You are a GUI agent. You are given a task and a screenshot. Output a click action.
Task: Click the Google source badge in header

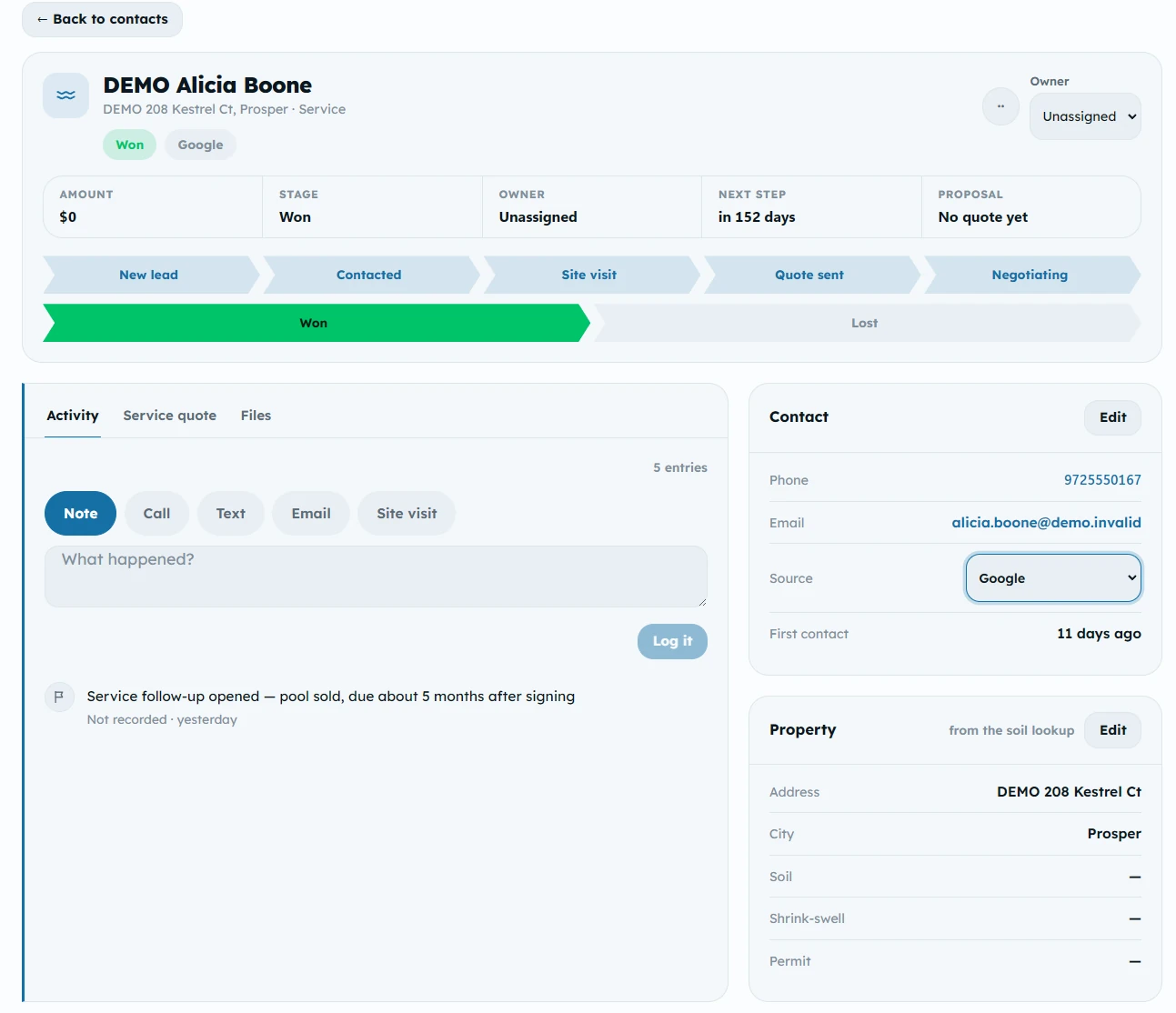[x=200, y=145]
